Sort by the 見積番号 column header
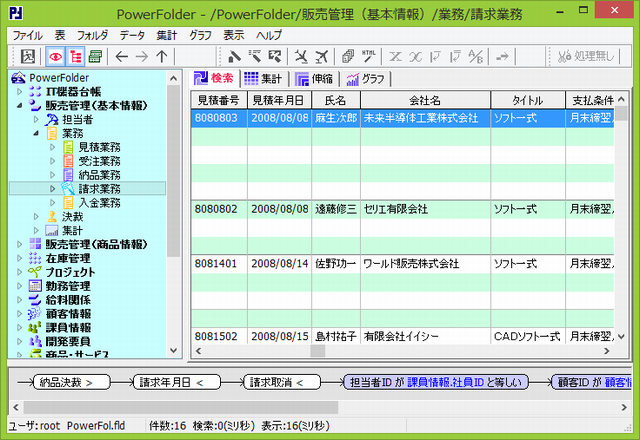This screenshot has width=640, height=440. click(x=218, y=100)
